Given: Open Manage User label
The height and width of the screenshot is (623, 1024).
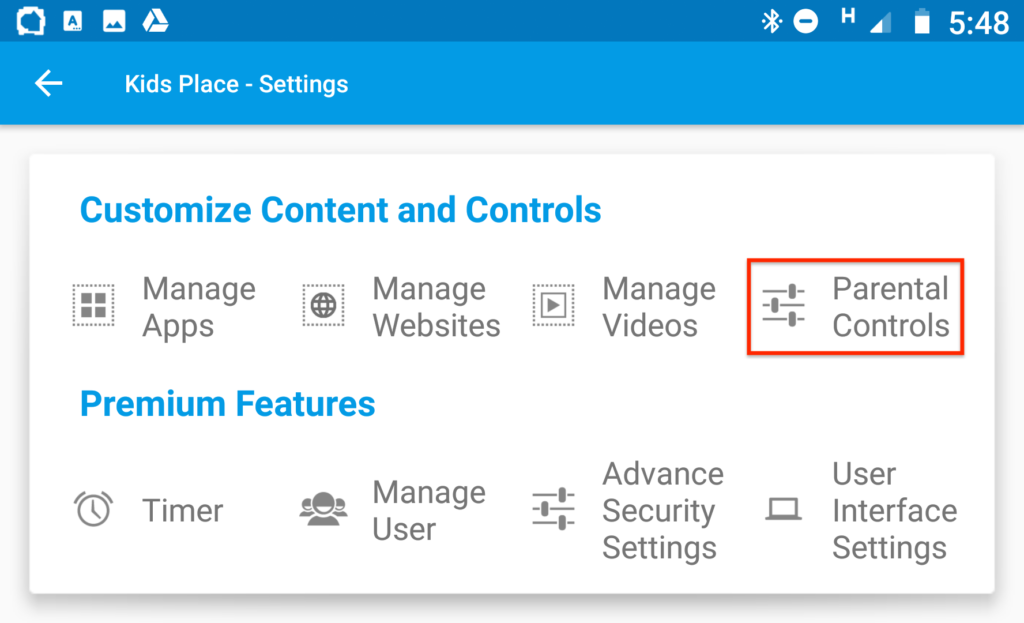Looking at the screenshot, I should (429, 511).
